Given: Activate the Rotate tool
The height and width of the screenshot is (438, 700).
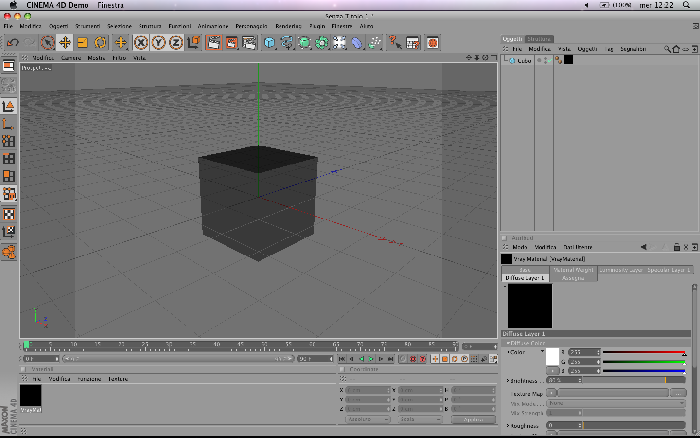Looking at the screenshot, I should pos(100,43).
